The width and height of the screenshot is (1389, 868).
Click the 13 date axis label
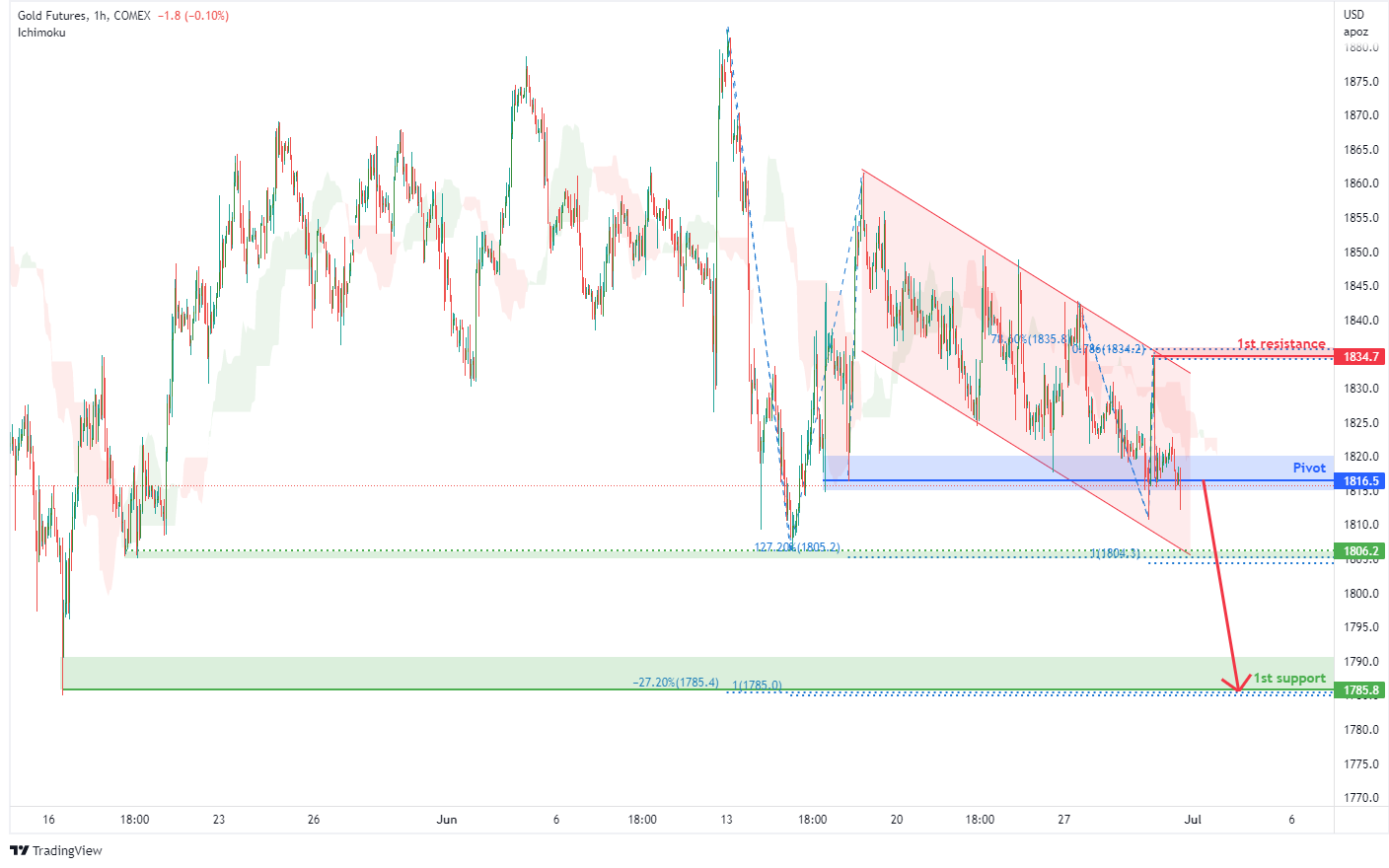click(727, 820)
